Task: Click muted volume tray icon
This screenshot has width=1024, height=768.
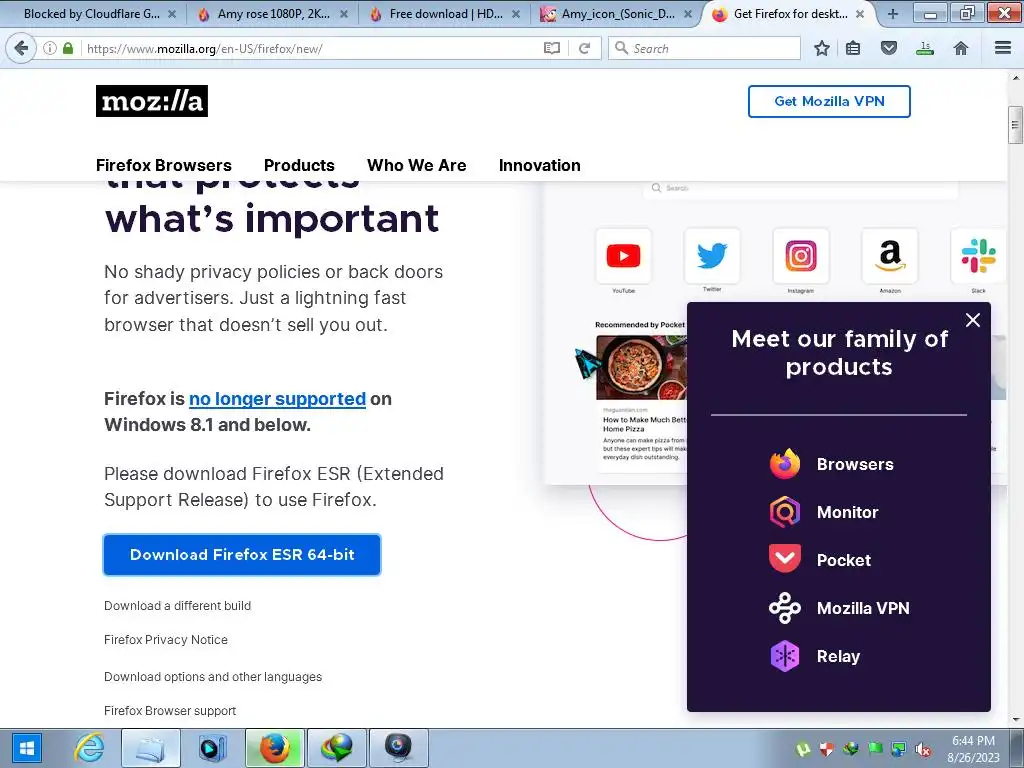Action: [x=923, y=750]
